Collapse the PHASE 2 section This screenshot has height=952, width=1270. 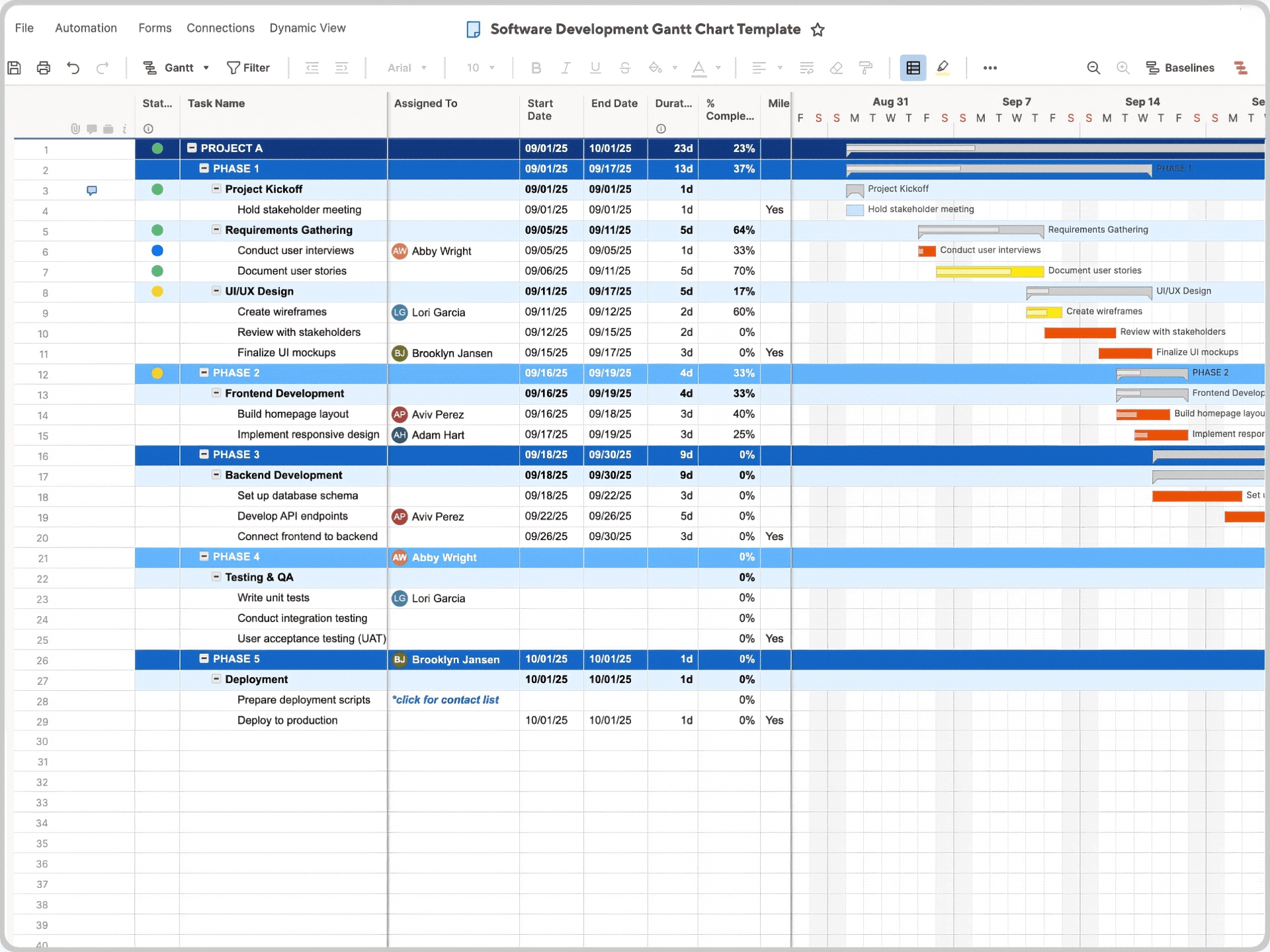coord(203,373)
